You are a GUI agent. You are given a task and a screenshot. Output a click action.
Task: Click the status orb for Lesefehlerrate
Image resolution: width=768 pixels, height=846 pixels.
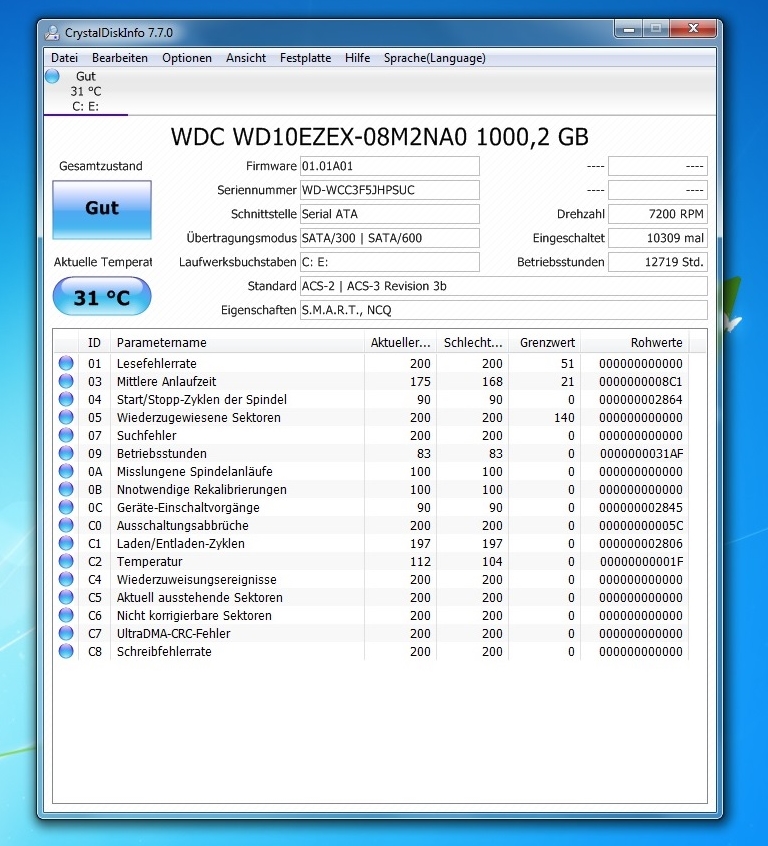tap(66, 363)
